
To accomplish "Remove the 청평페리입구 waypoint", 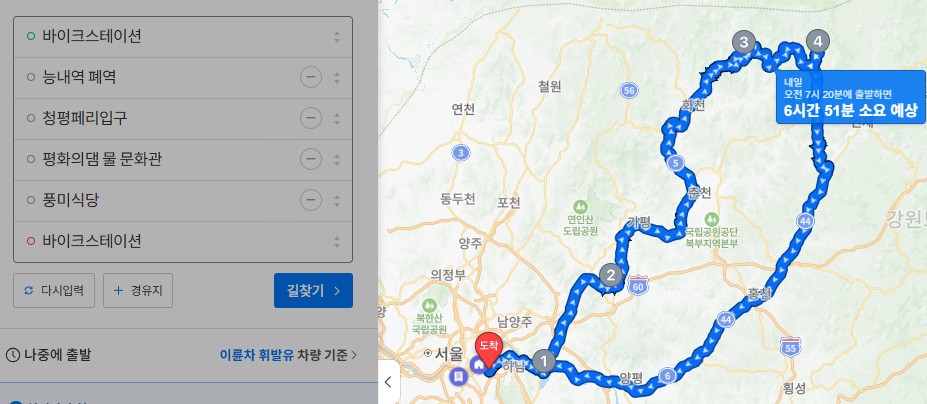I will coord(311,118).
